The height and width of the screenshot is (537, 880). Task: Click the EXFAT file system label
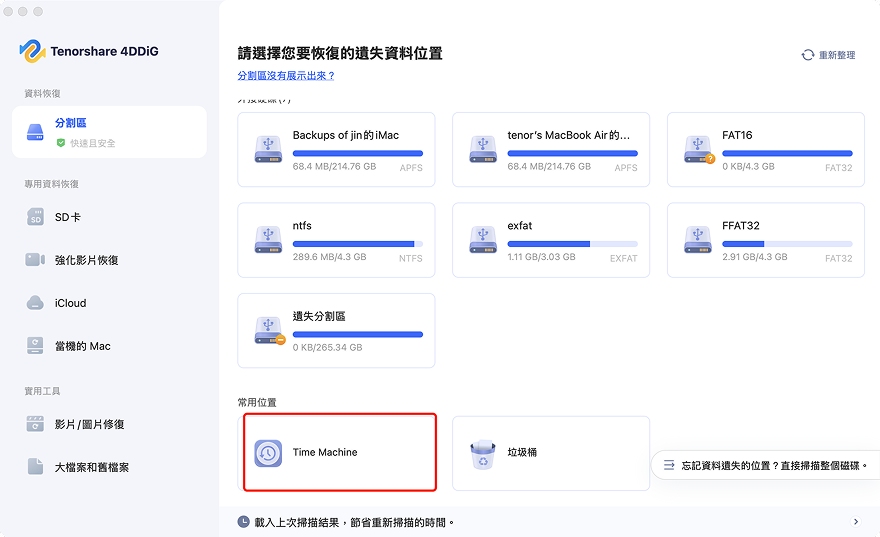624,258
